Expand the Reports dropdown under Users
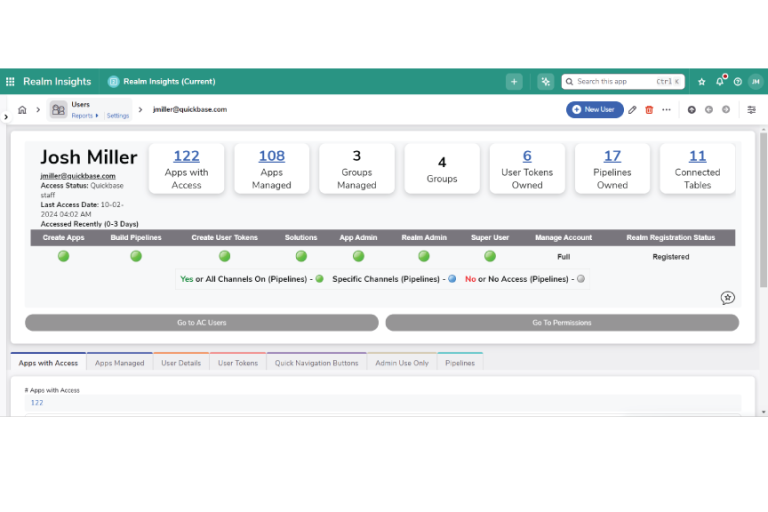The height and width of the screenshot is (512, 768). coord(84,116)
